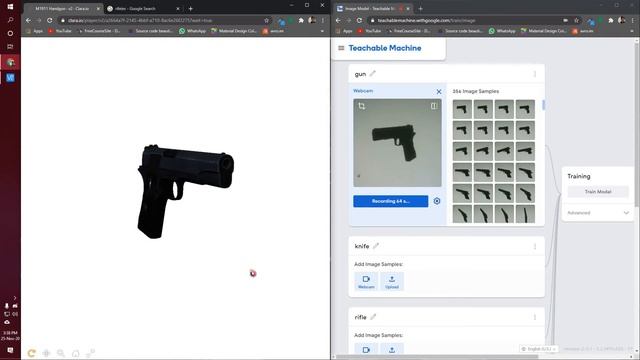The width and height of the screenshot is (640, 360).
Task: Click the Recording button
Action: 391,201
